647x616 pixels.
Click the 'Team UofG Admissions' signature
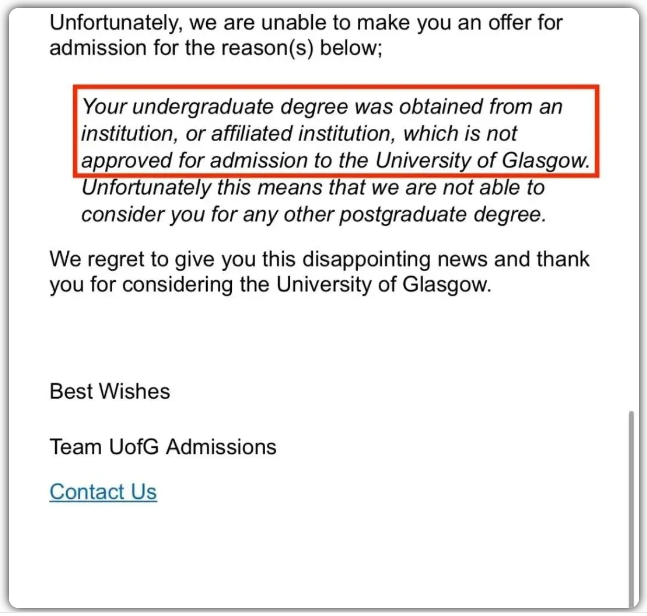tap(163, 447)
